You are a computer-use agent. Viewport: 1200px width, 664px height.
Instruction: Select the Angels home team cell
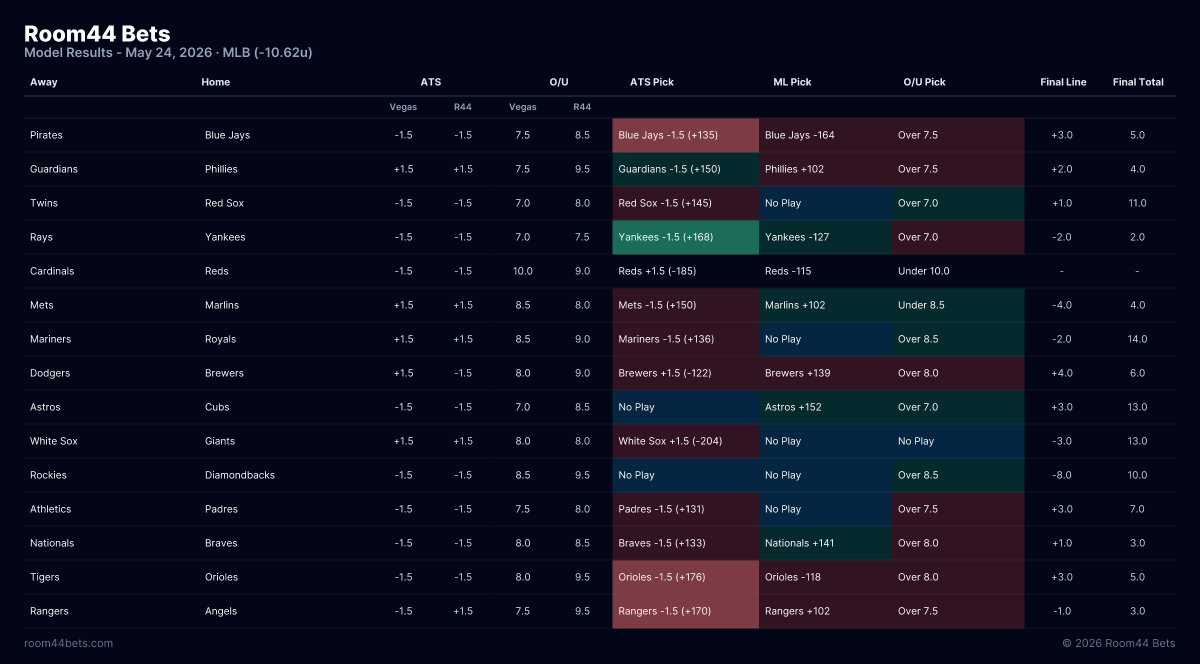pyautogui.click(x=221, y=611)
